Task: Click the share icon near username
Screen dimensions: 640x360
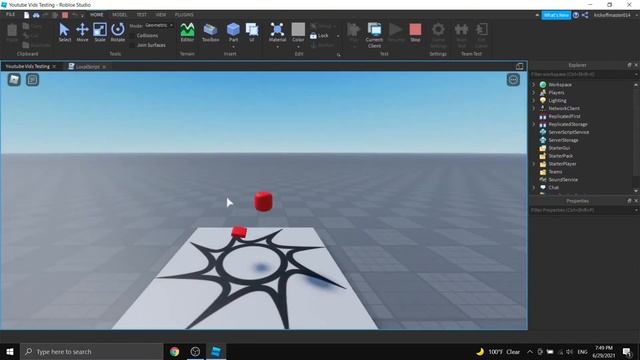Action: tap(585, 15)
